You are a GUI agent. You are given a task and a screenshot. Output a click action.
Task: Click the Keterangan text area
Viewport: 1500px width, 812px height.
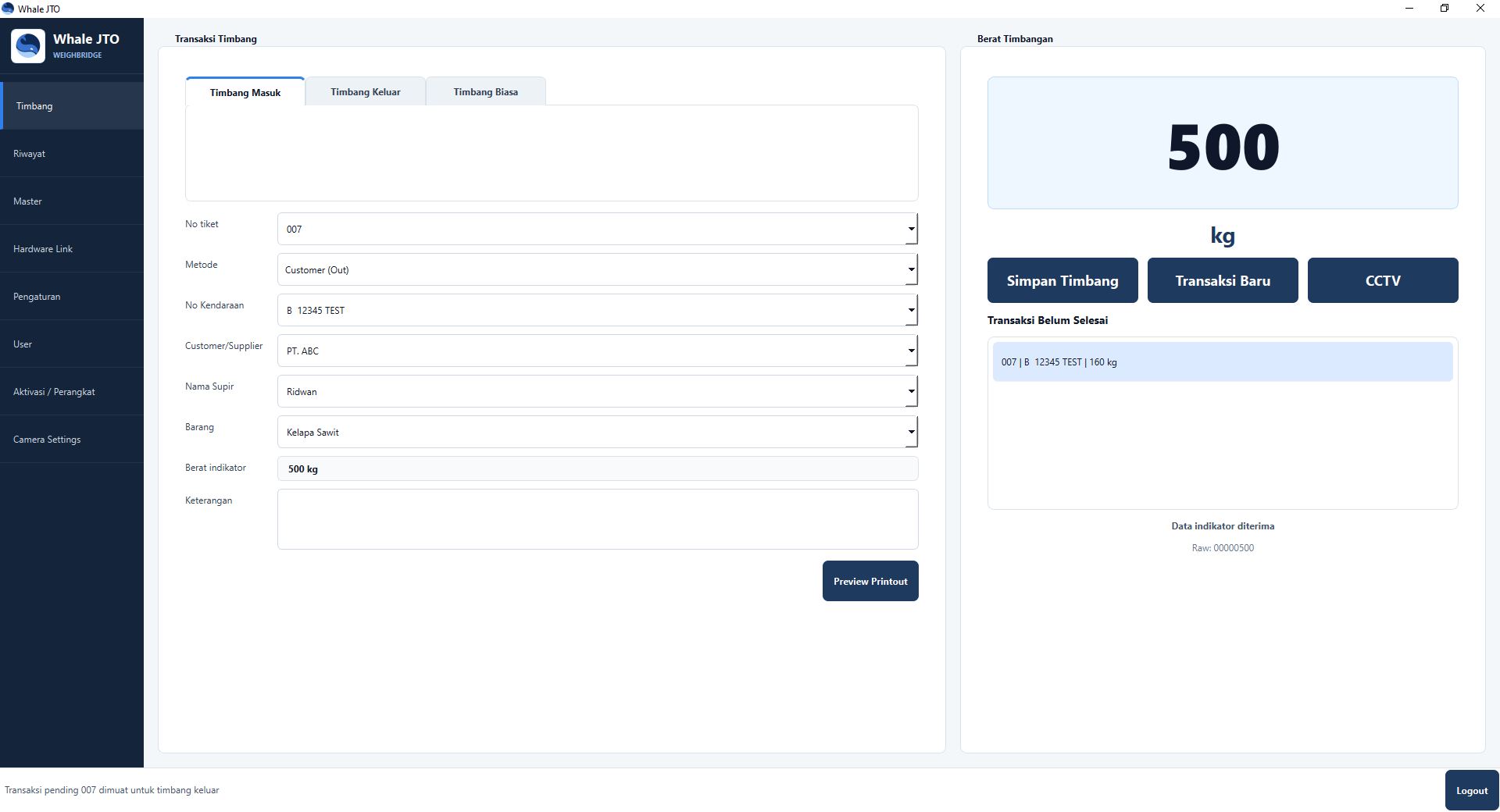[x=598, y=519]
